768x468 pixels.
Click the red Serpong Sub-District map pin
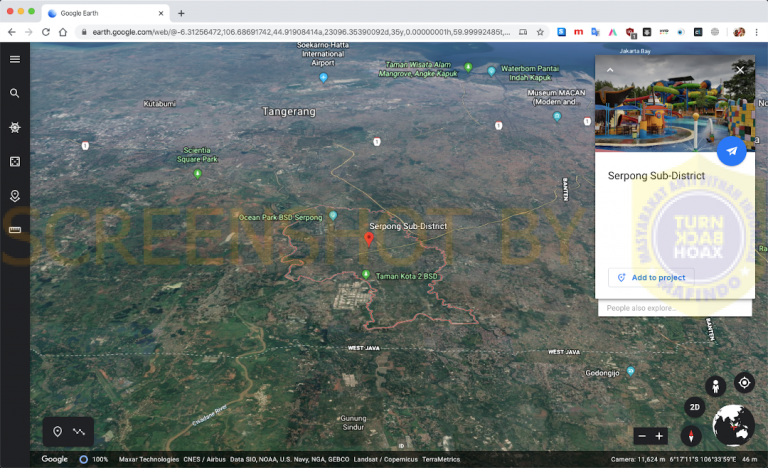pos(369,239)
